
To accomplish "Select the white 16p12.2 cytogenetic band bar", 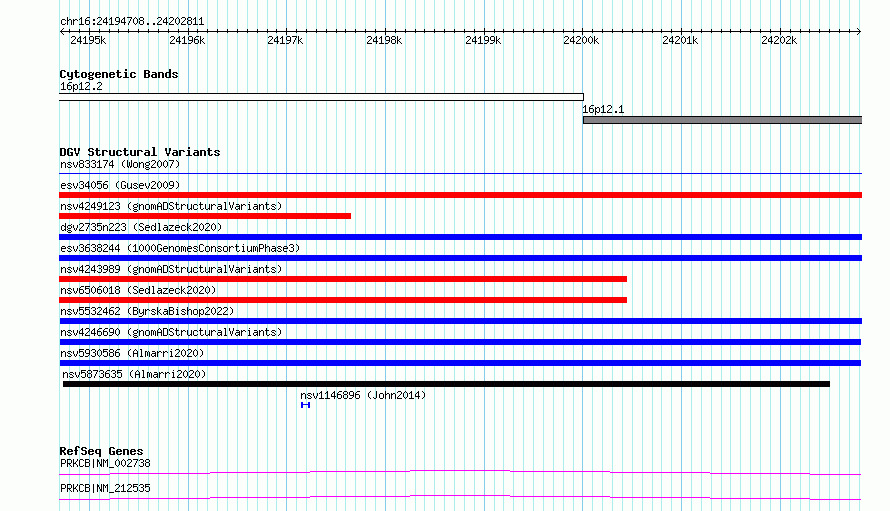I will click(x=321, y=97).
